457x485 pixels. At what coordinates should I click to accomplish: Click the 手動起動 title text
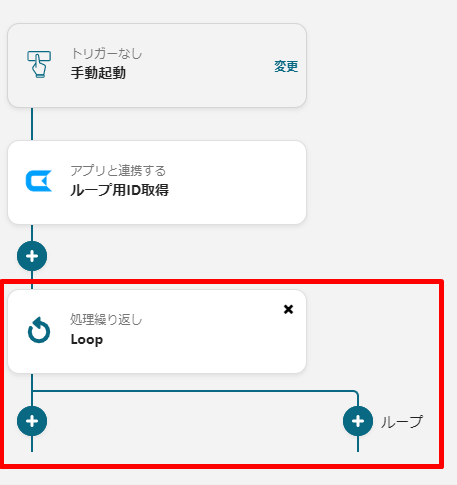pyautogui.click(x=98, y=73)
